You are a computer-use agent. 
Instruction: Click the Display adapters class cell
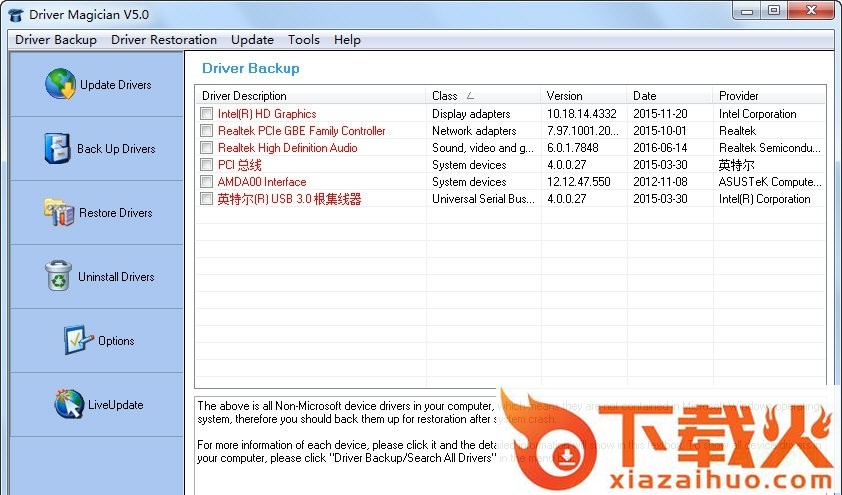pyautogui.click(x=471, y=114)
